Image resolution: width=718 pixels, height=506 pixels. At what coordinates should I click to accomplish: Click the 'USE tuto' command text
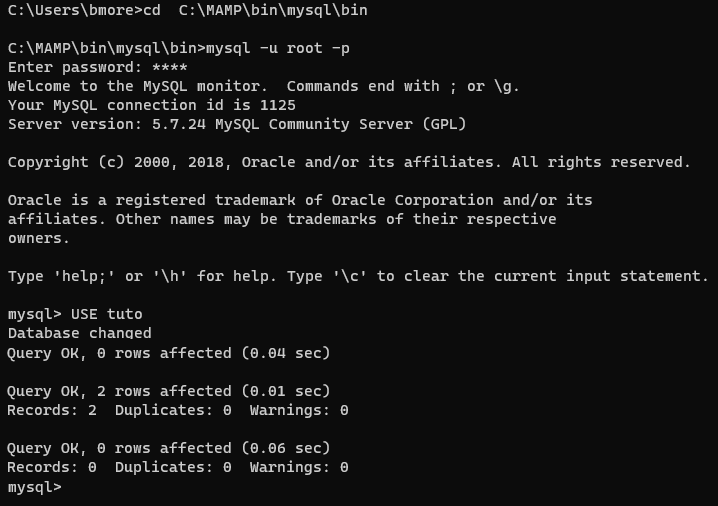coord(106,314)
